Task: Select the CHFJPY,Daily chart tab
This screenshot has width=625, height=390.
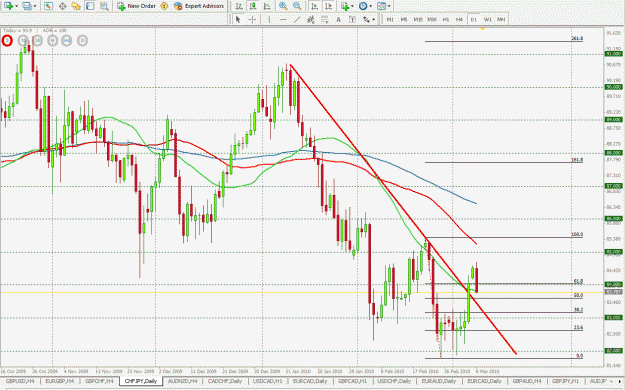Action: coord(141,382)
